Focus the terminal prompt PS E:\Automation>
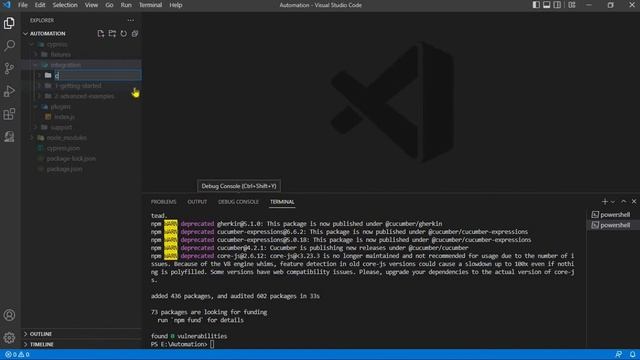The width and height of the screenshot is (640, 360). 179,344
